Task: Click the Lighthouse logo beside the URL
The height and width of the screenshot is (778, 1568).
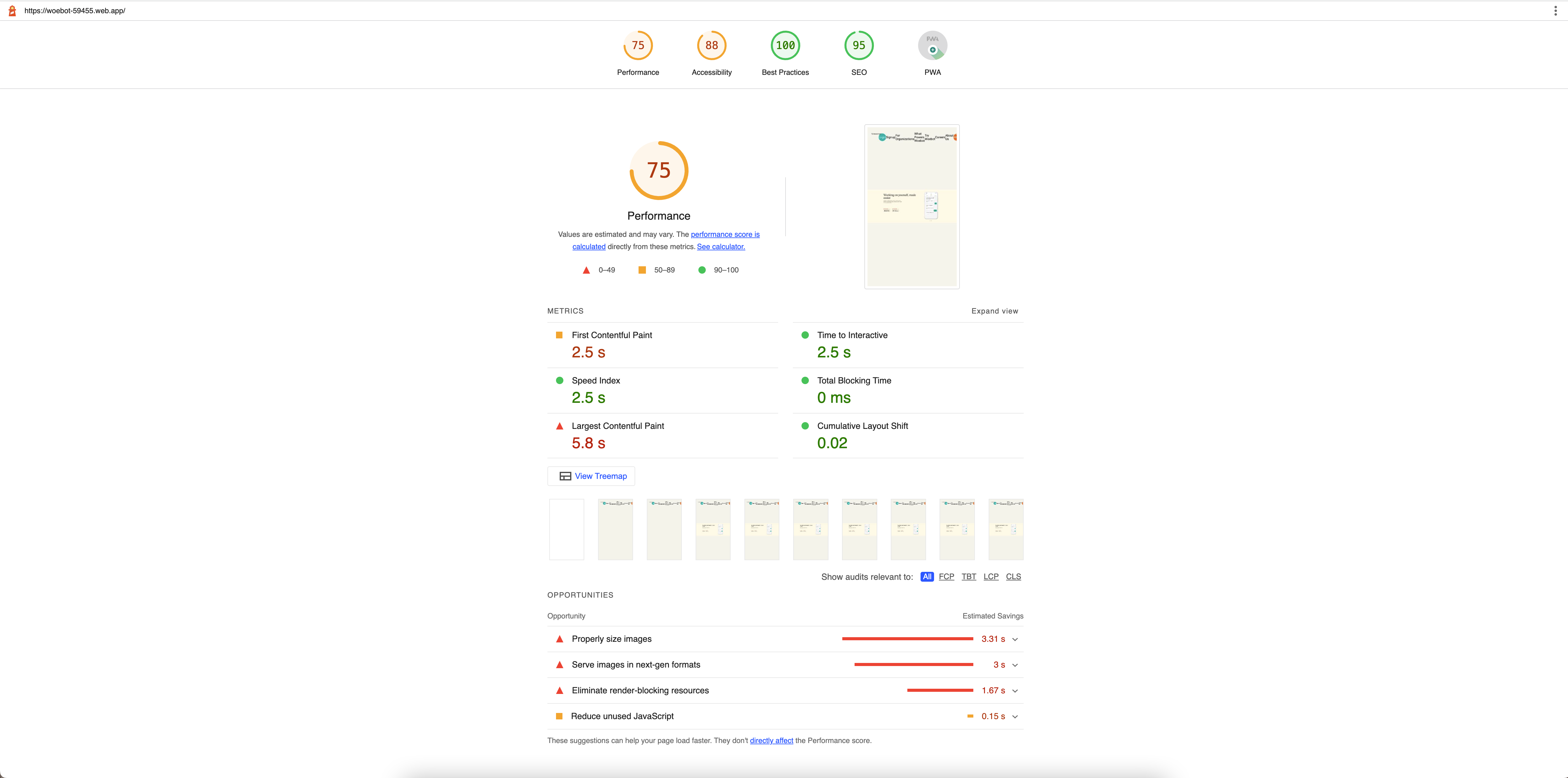Action: click(x=12, y=10)
